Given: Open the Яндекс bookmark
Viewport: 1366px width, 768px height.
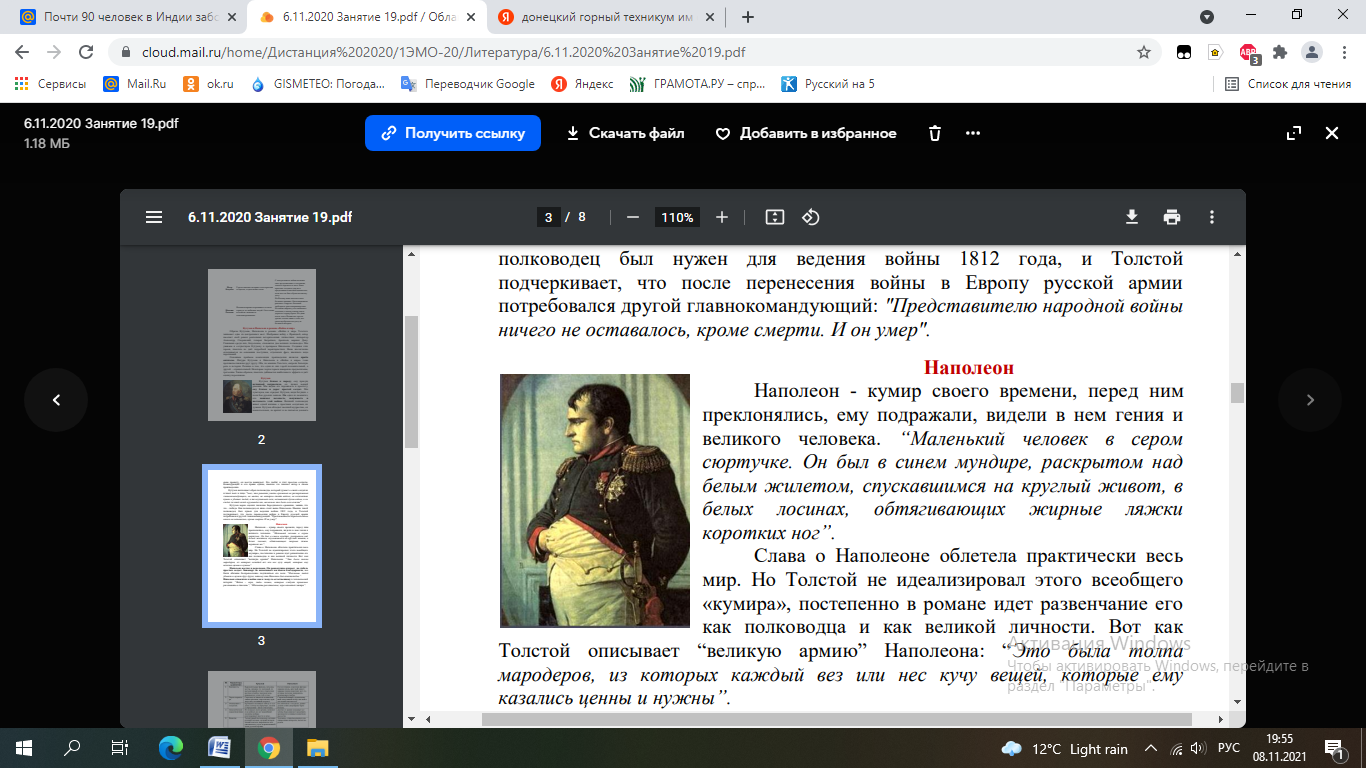Looking at the screenshot, I should tap(583, 84).
